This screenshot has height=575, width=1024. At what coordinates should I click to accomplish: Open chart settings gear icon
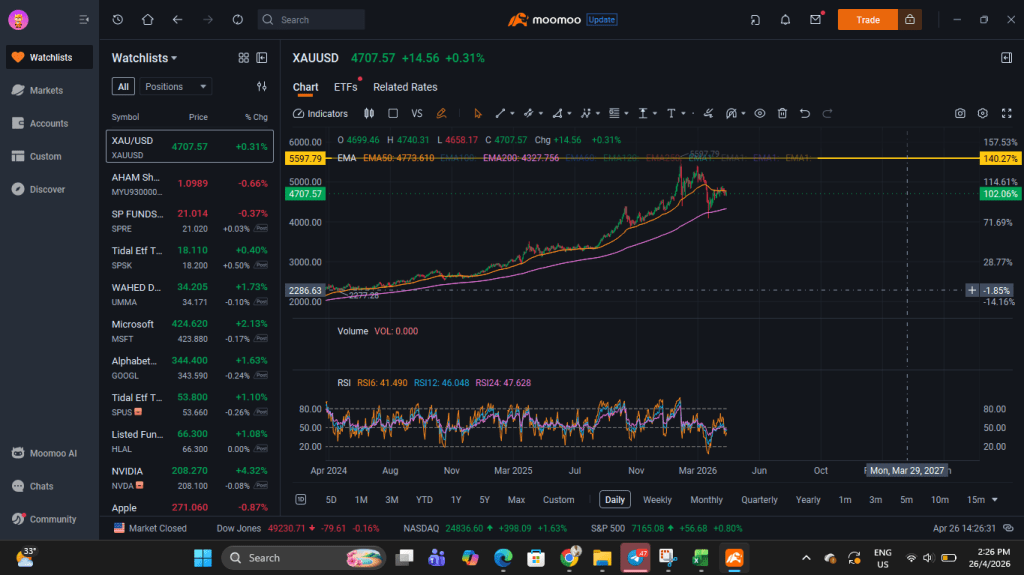tap(983, 114)
